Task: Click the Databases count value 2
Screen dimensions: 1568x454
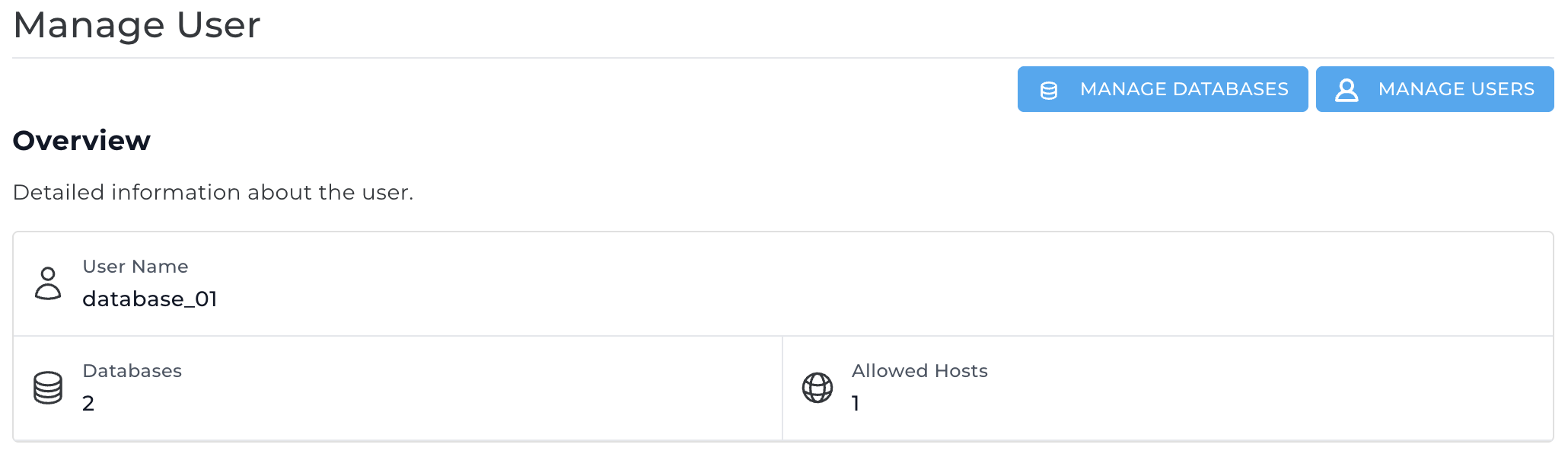Action: (x=88, y=403)
